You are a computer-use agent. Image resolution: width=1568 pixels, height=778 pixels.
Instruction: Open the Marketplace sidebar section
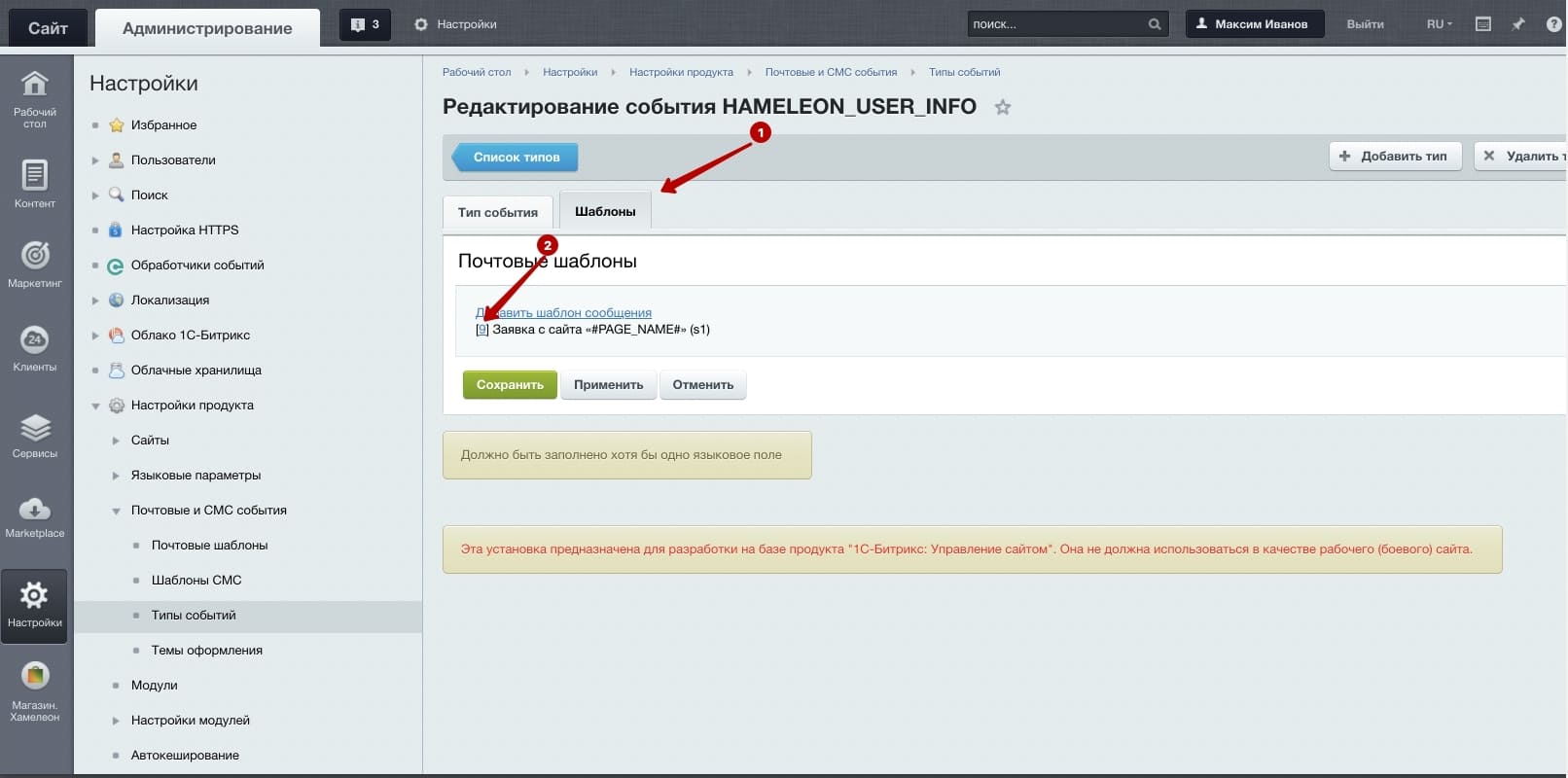pyautogui.click(x=35, y=517)
